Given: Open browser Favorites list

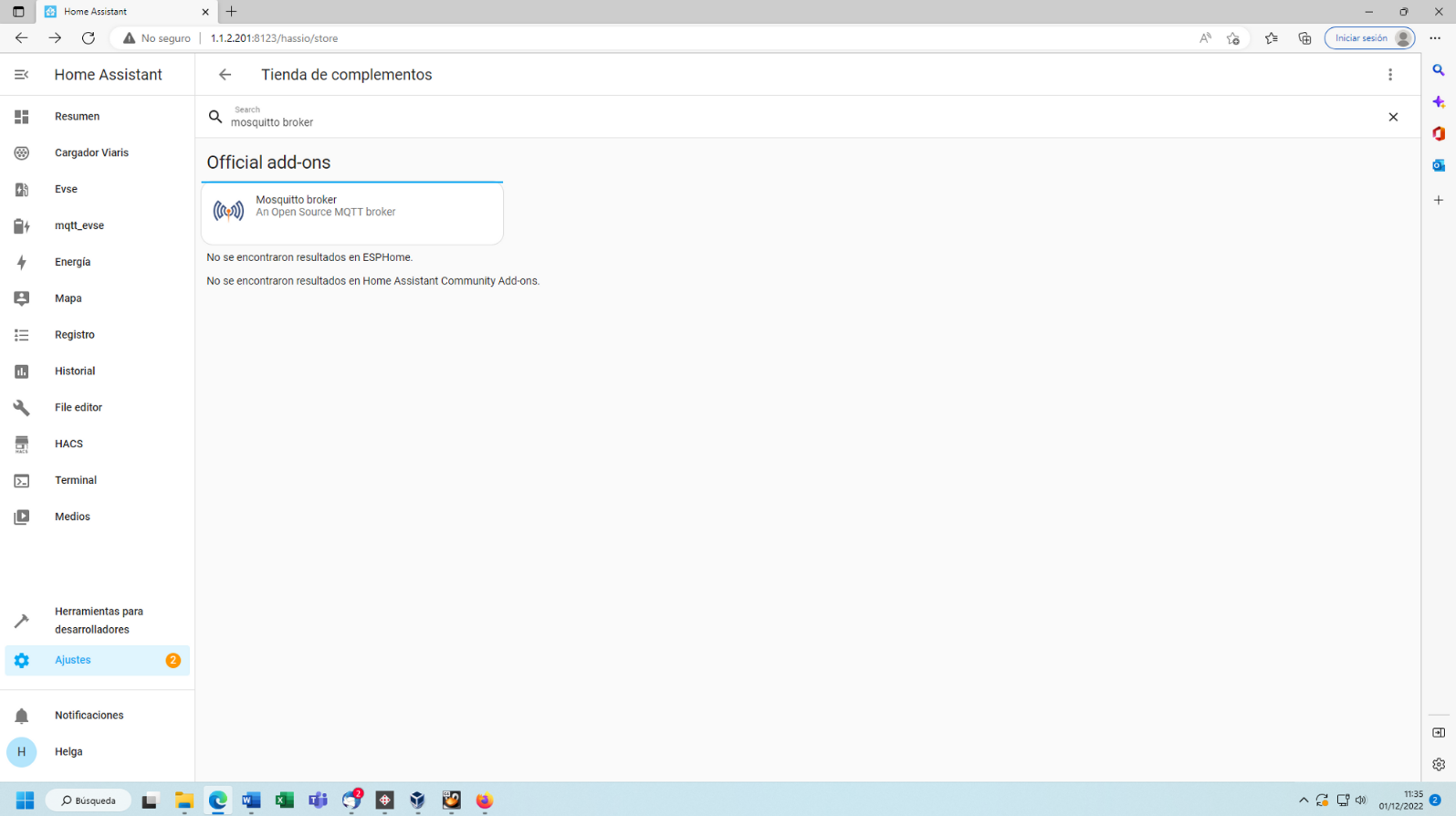Looking at the screenshot, I should point(1271,38).
